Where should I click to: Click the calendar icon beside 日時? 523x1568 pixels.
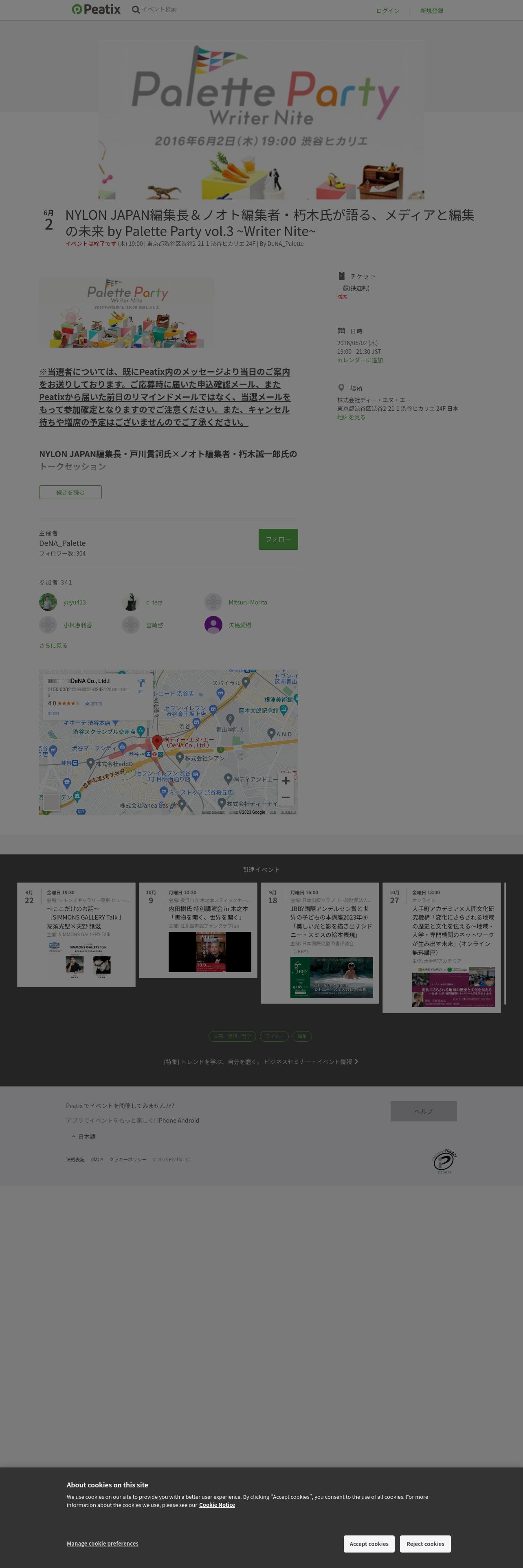pos(342,331)
